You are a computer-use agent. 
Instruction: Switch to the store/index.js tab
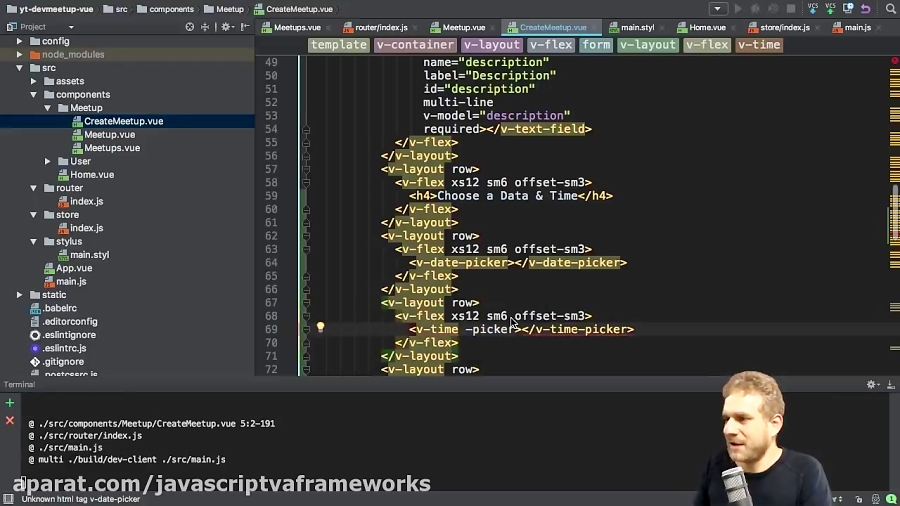point(783,27)
